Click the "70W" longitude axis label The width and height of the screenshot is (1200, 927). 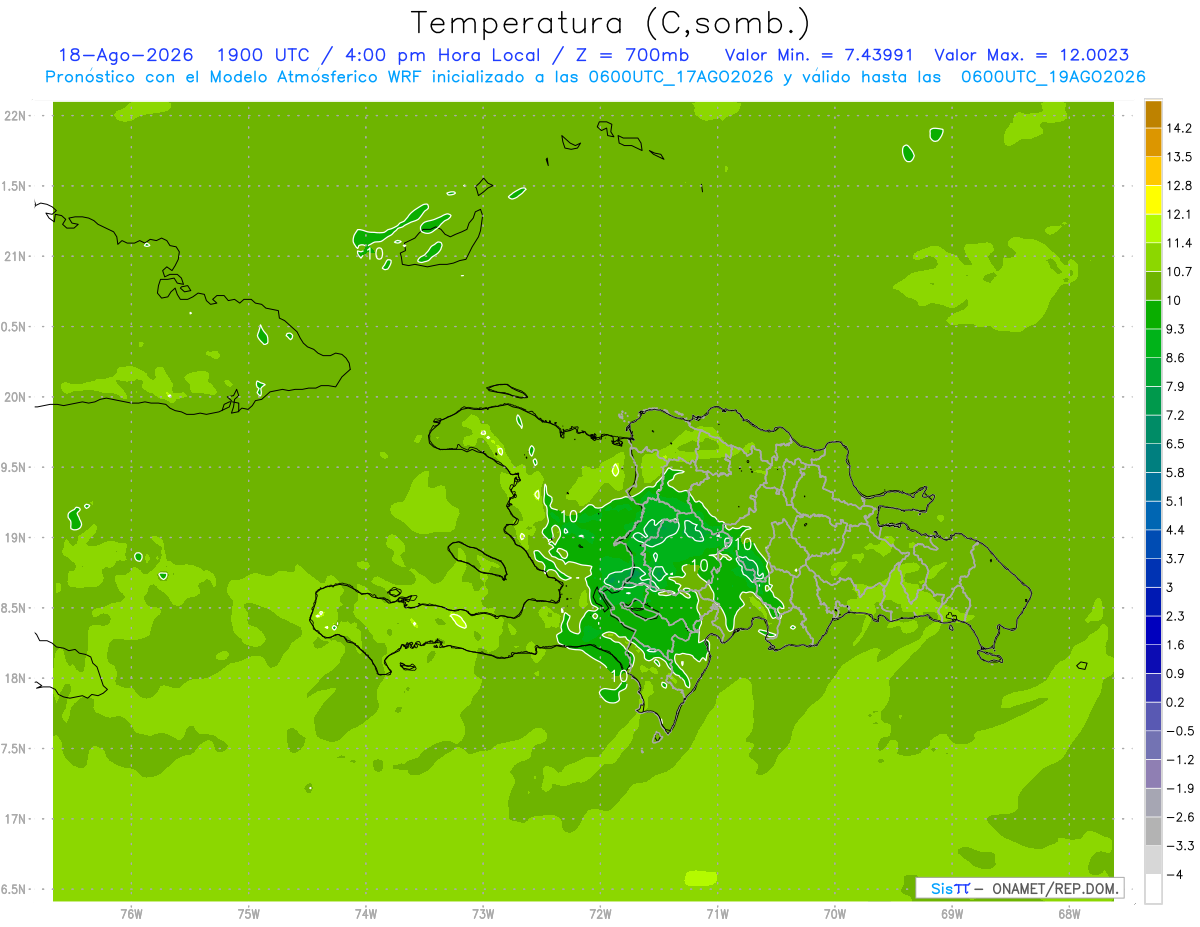point(835,914)
